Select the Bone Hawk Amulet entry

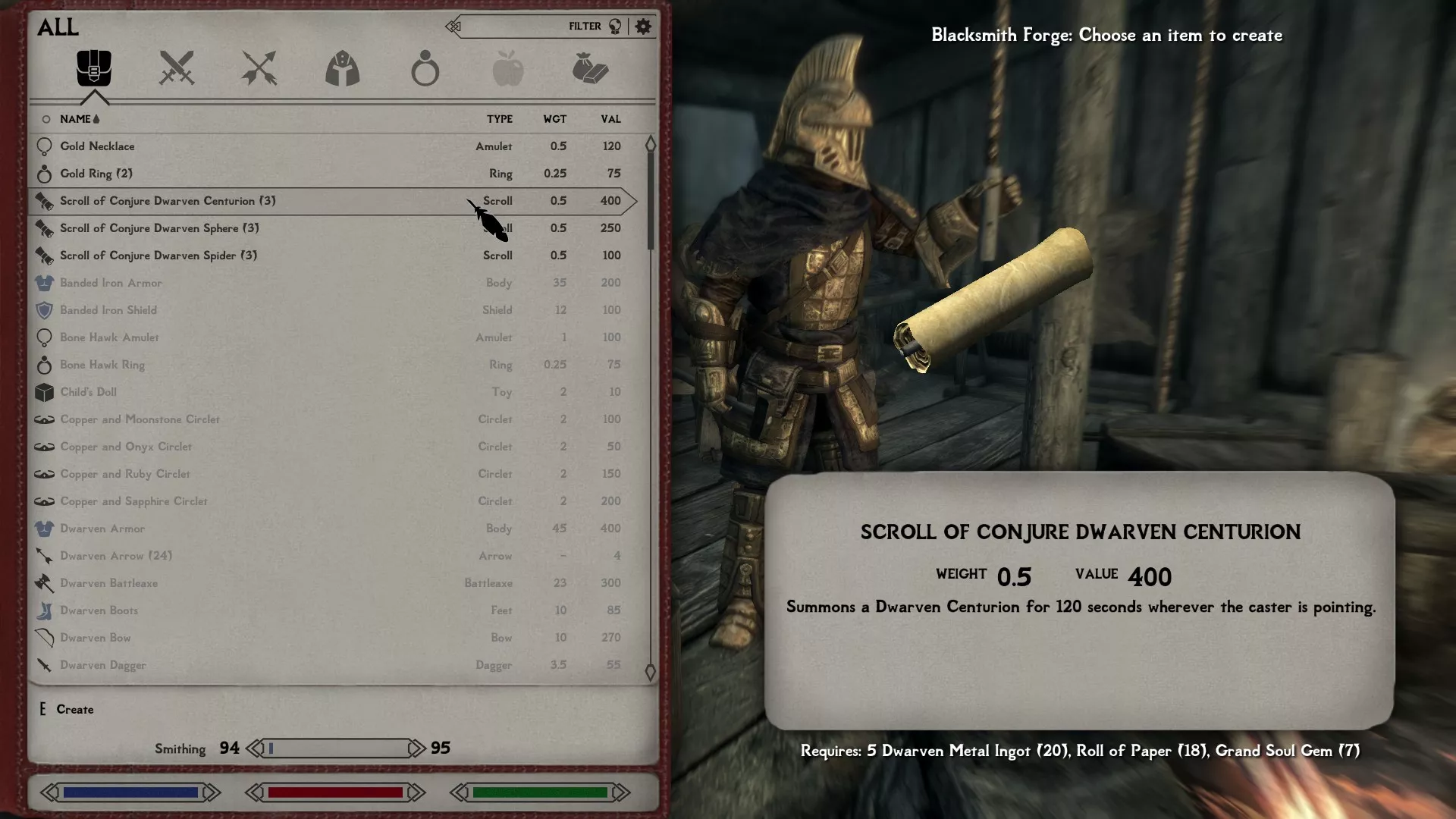[332, 337]
